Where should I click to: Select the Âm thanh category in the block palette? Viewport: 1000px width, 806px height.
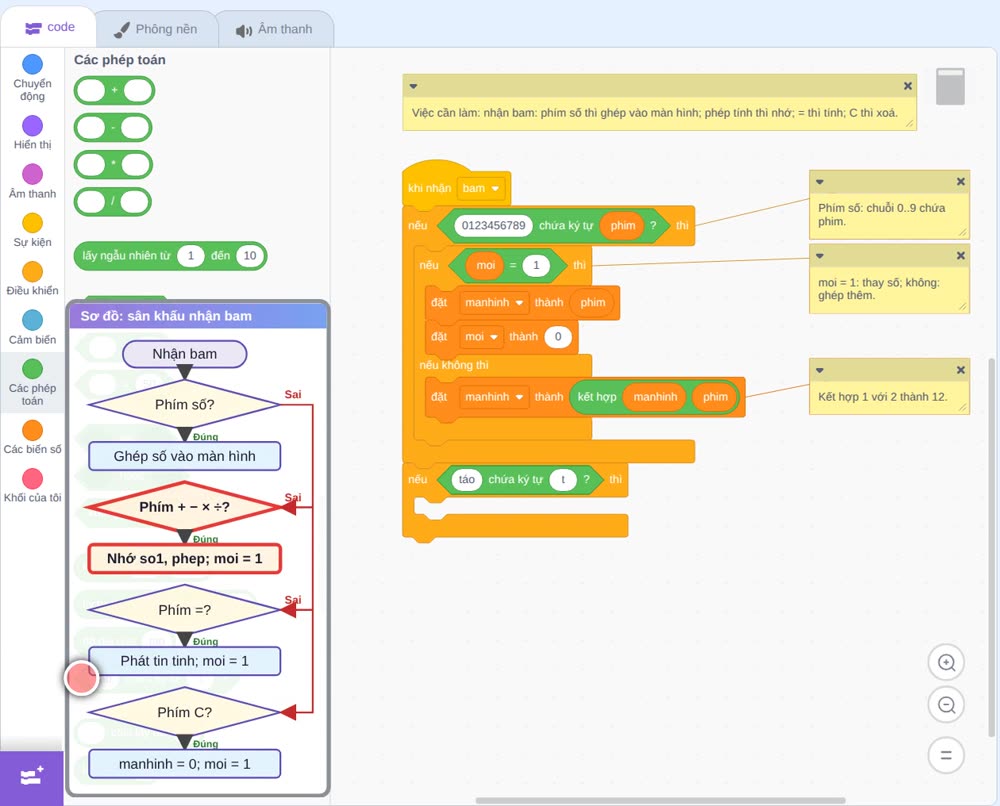coord(32,181)
